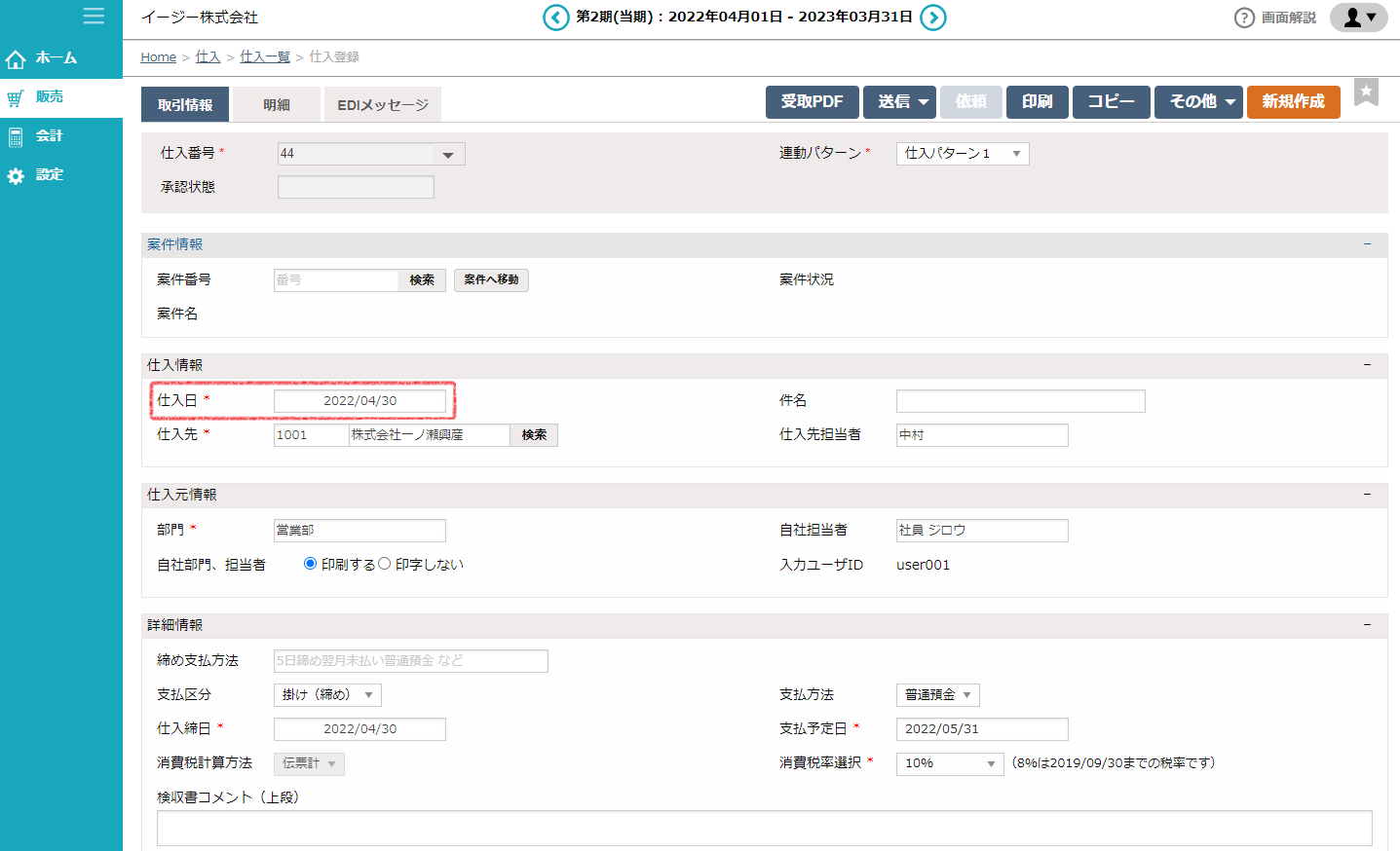Click the 仕入締日 date field
This screenshot has height=851, width=1400.
click(x=359, y=729)
